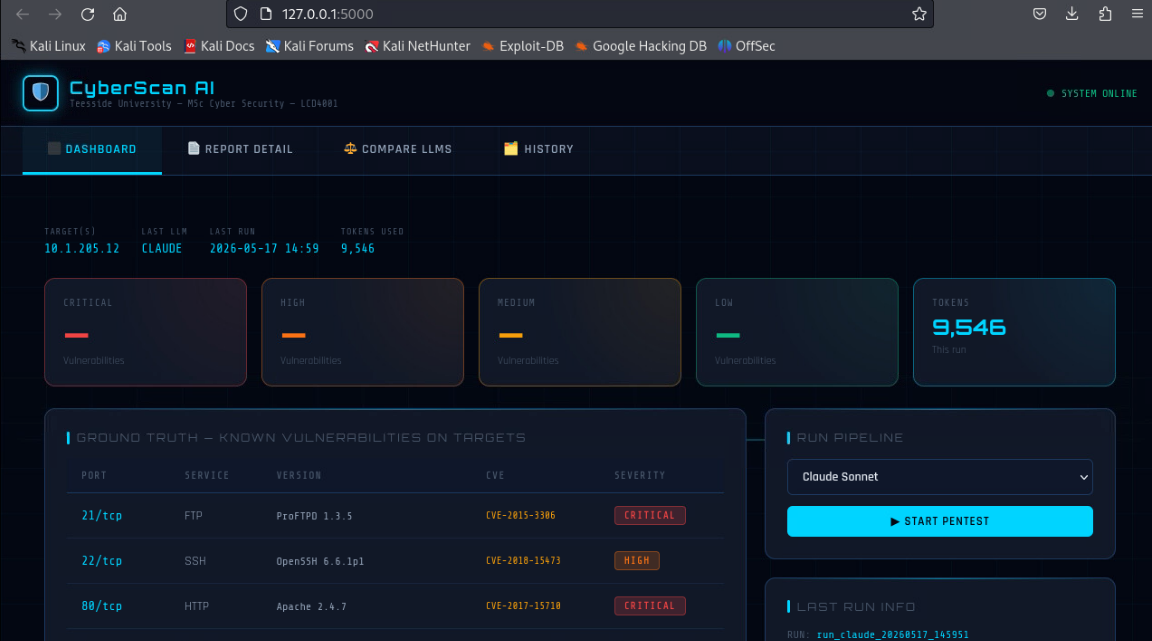1152x641 pixels.
Task: Click the Apache 2.4.7 version cell
Action: pyautogui.click(x=312, y=606)
